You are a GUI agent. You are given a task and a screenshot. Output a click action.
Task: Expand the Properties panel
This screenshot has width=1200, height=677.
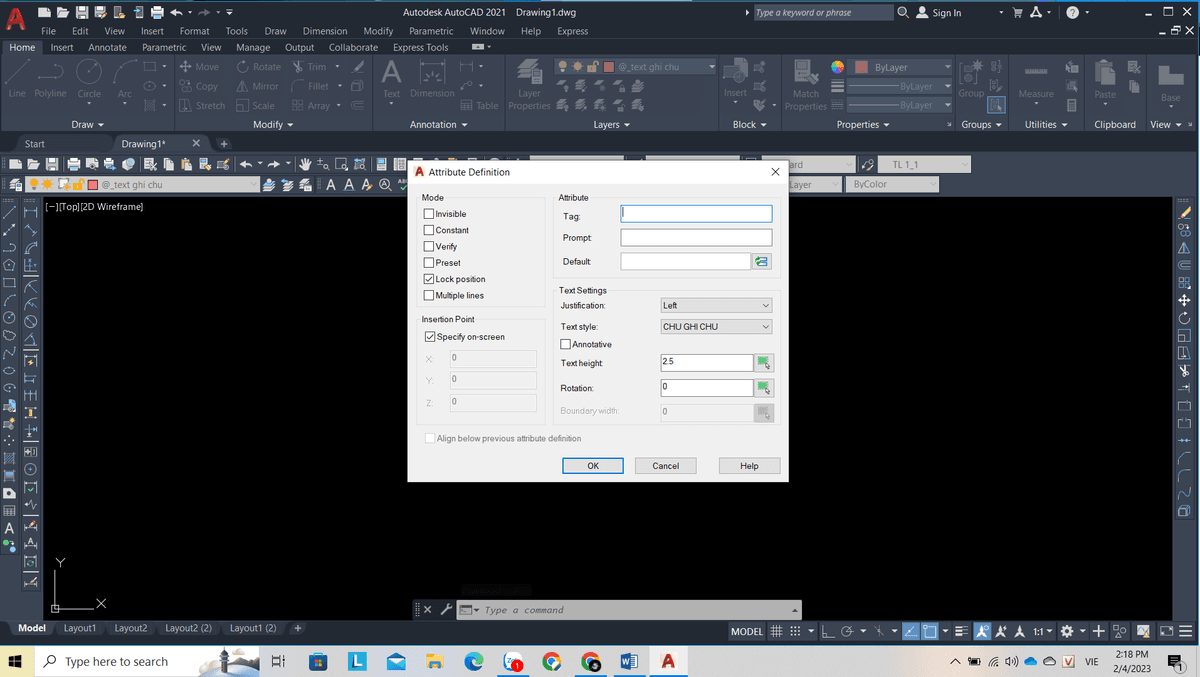(863, 125)
